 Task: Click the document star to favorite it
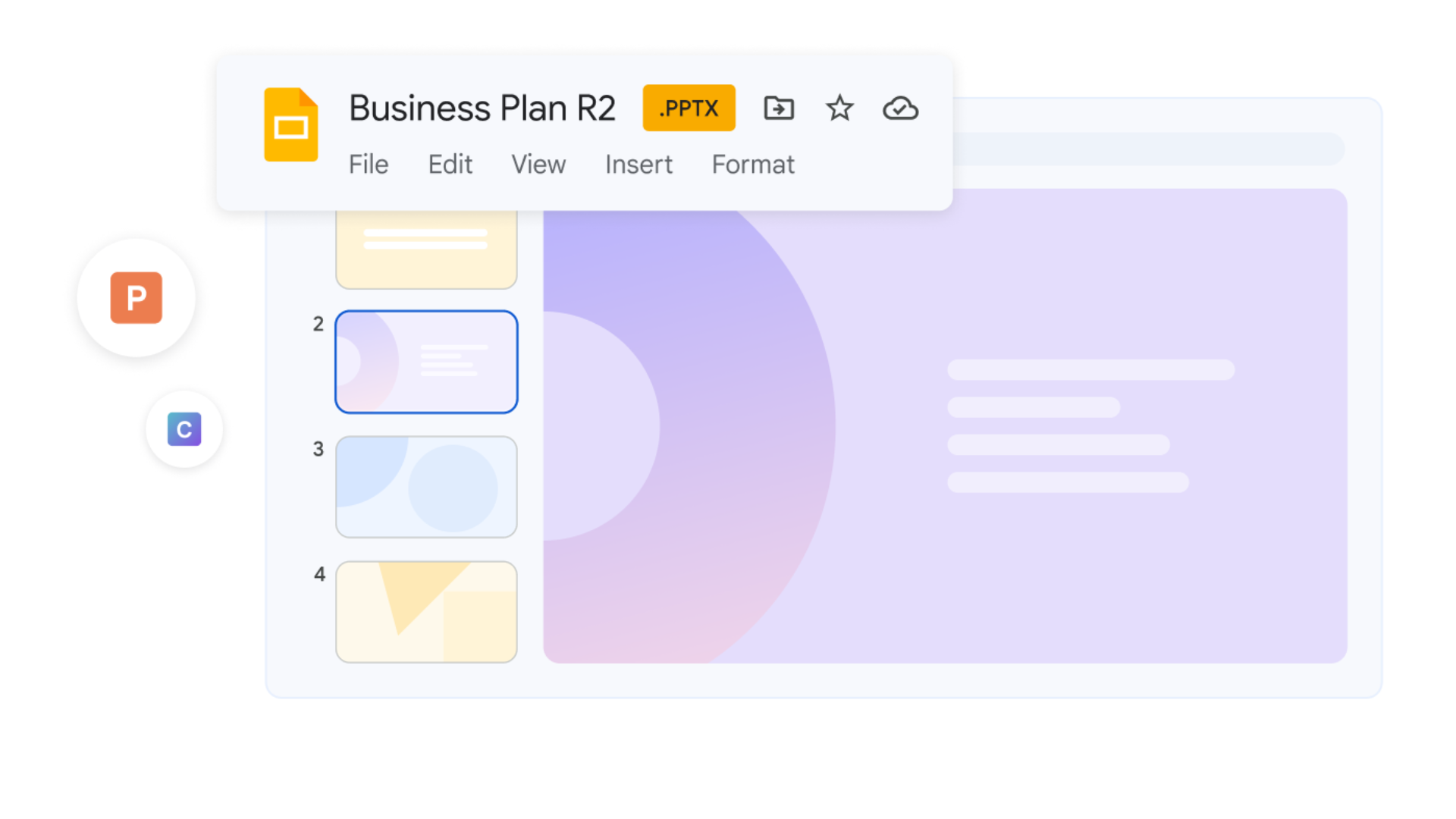tap(839, 108)
